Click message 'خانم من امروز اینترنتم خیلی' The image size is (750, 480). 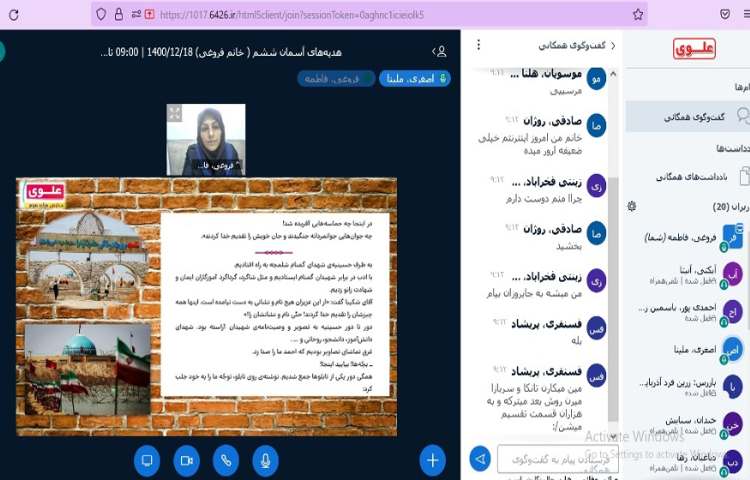[530, 143]
